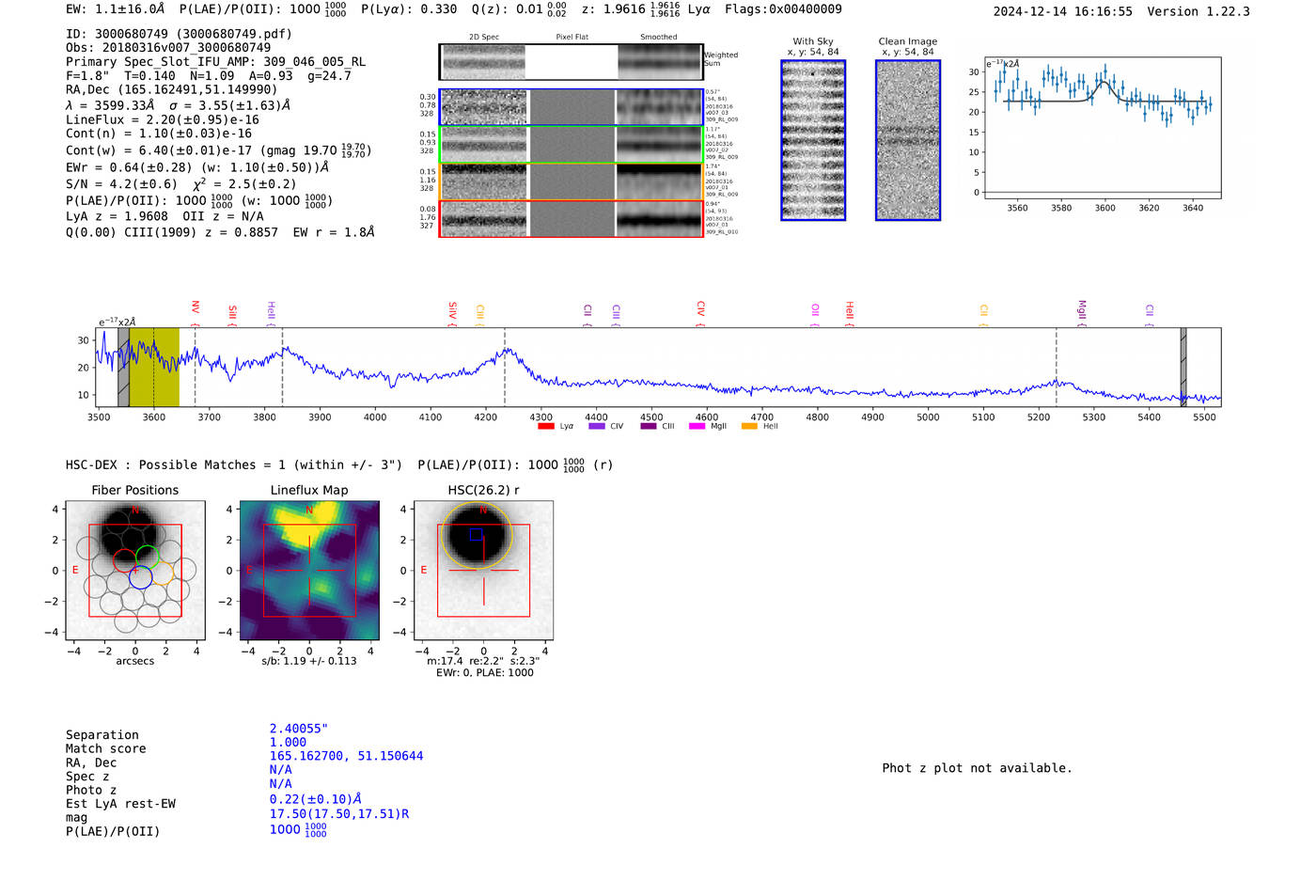
Task: Click the Primary Spec_Slot_IFU_AMP line
Action: click(215, 62)
